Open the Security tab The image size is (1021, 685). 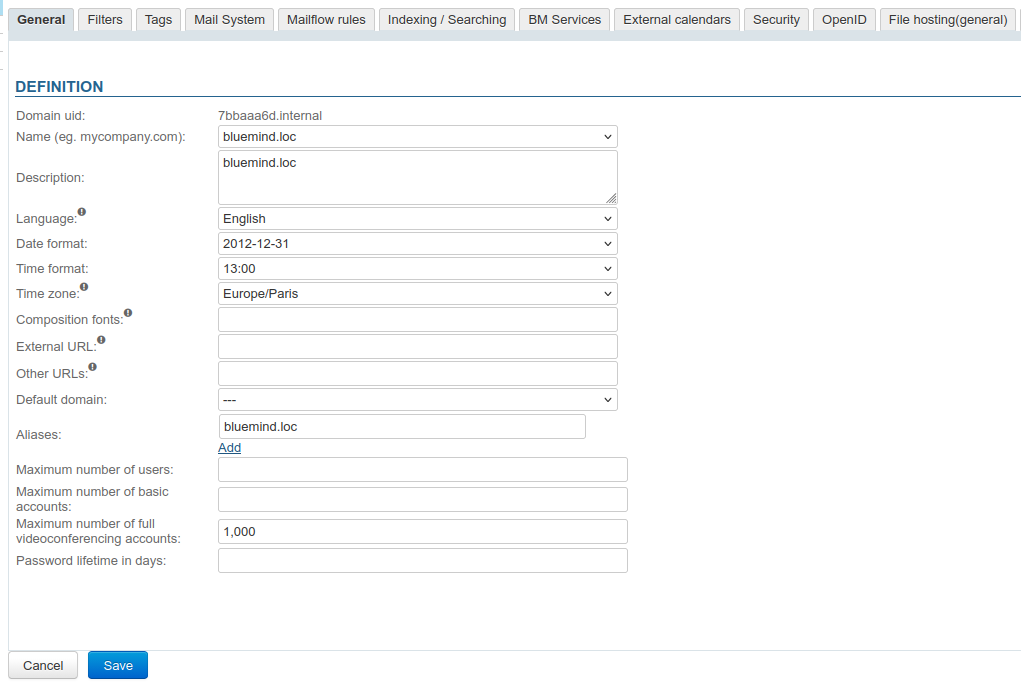pyautogui.click(x=776, y=20)
